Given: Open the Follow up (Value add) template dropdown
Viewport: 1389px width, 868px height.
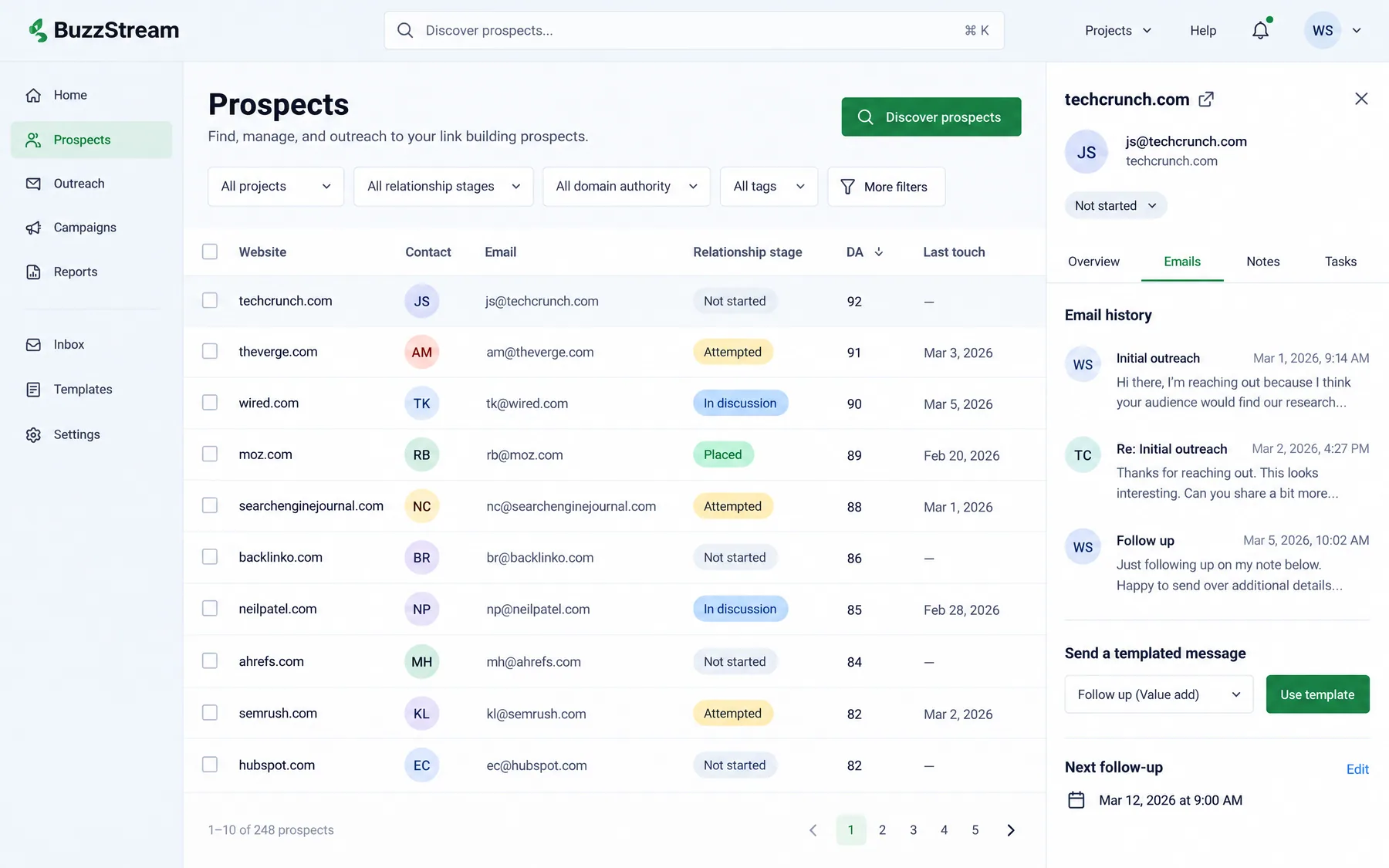Looking at the screenshot, I should pos(1159,694).
